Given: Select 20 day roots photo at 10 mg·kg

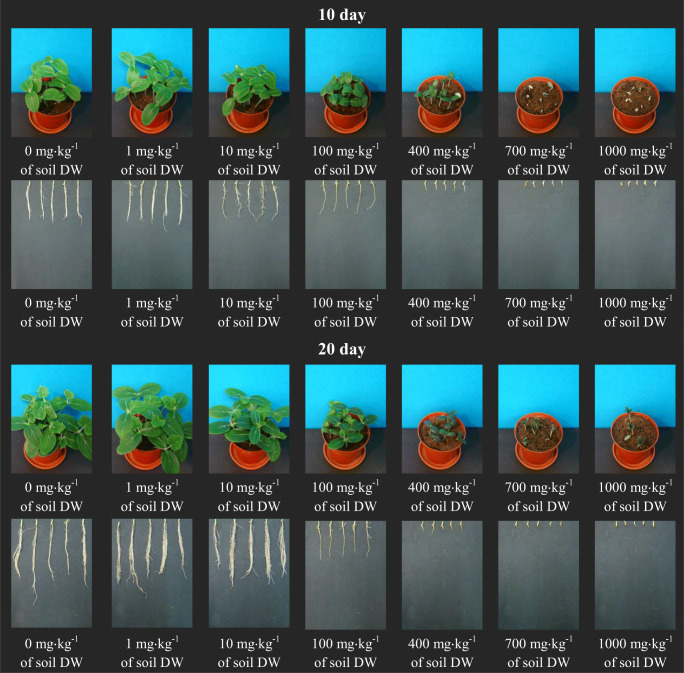Looking at the screenshot, I should [249, 573].
